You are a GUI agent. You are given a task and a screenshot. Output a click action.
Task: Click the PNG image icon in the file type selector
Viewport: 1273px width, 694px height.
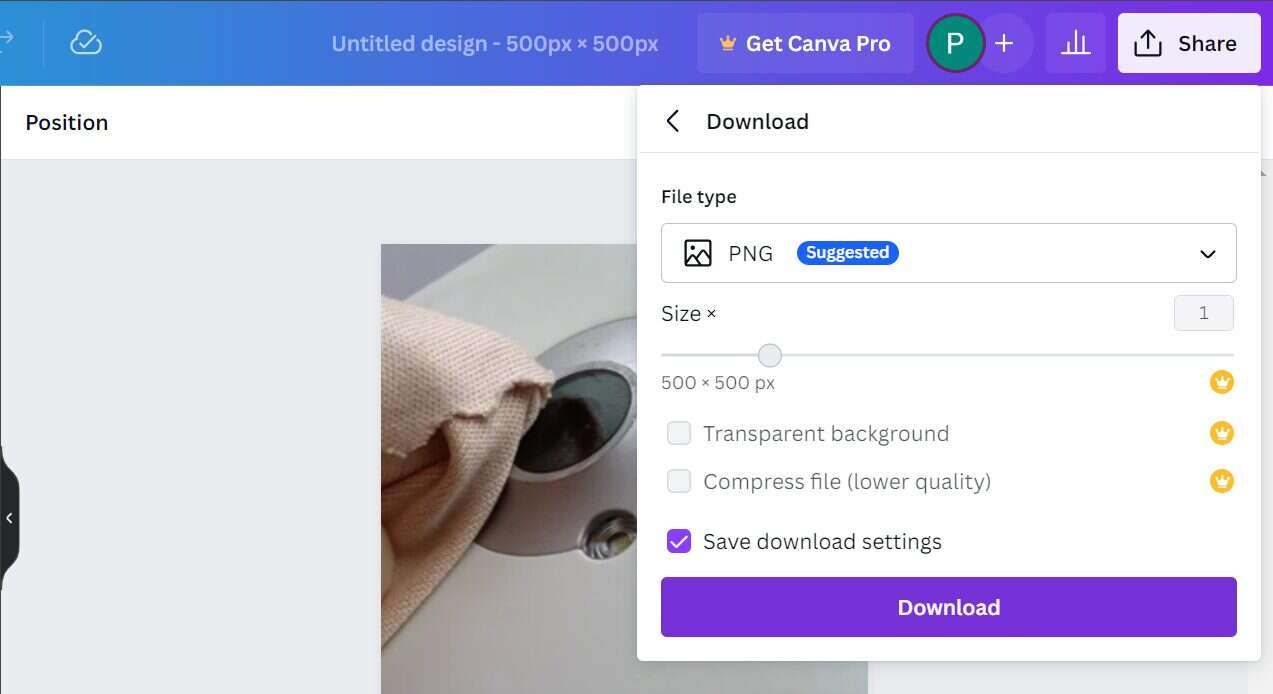pos(697,253)
